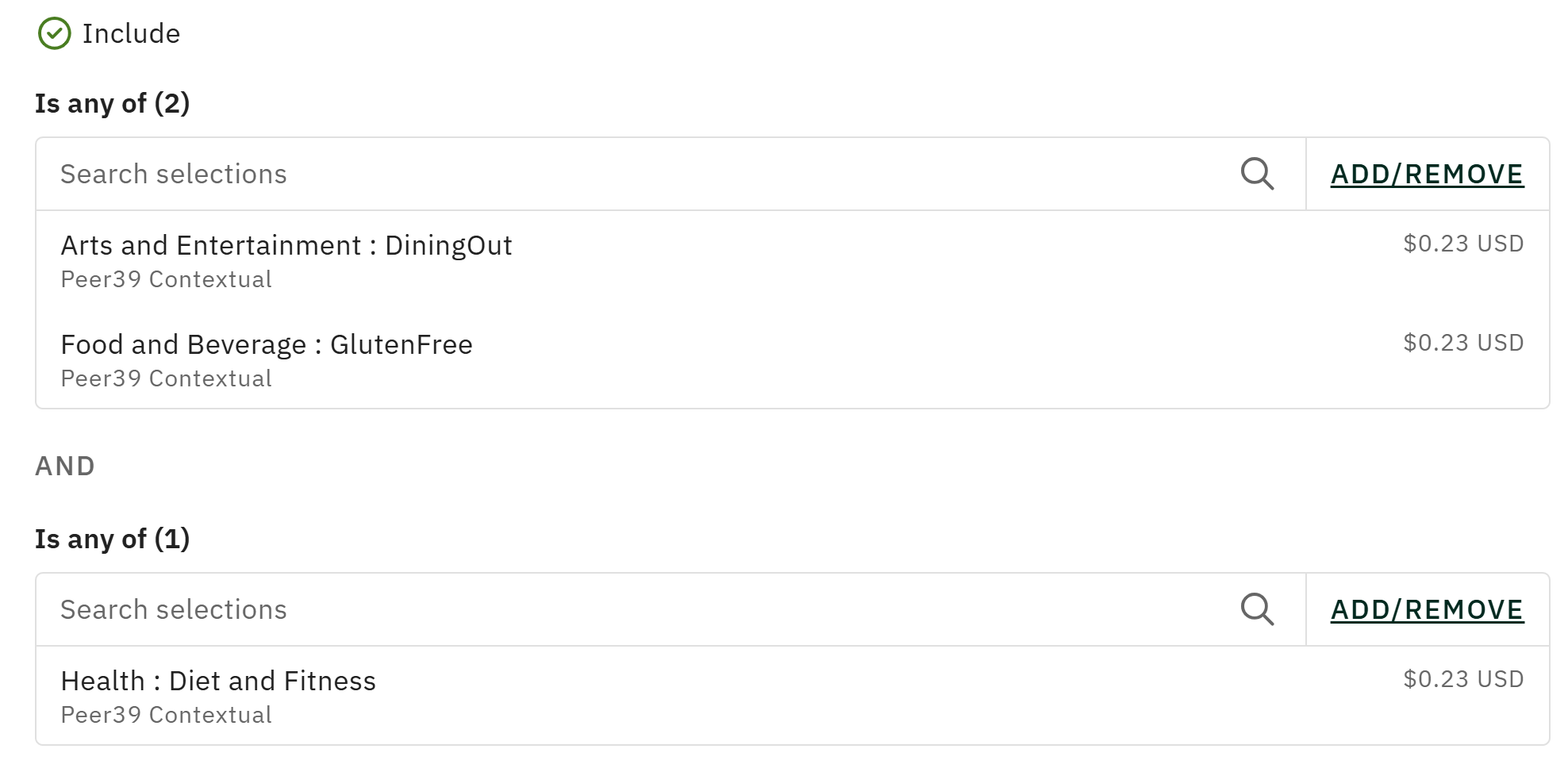
Task: Select the Arts and Entertainment : DiningOut entry
Action: tap(286, 245)
